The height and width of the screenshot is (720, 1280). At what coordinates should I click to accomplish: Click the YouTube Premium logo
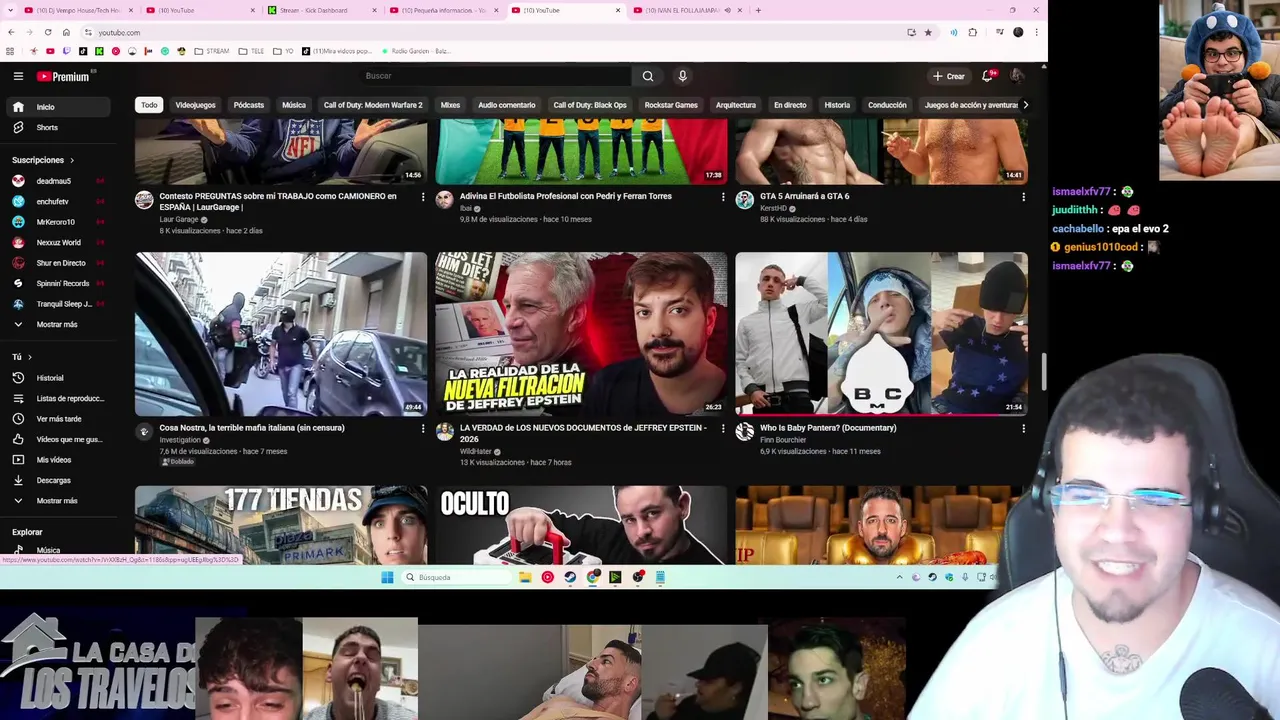pyautogui.click(x=64, y=76)
